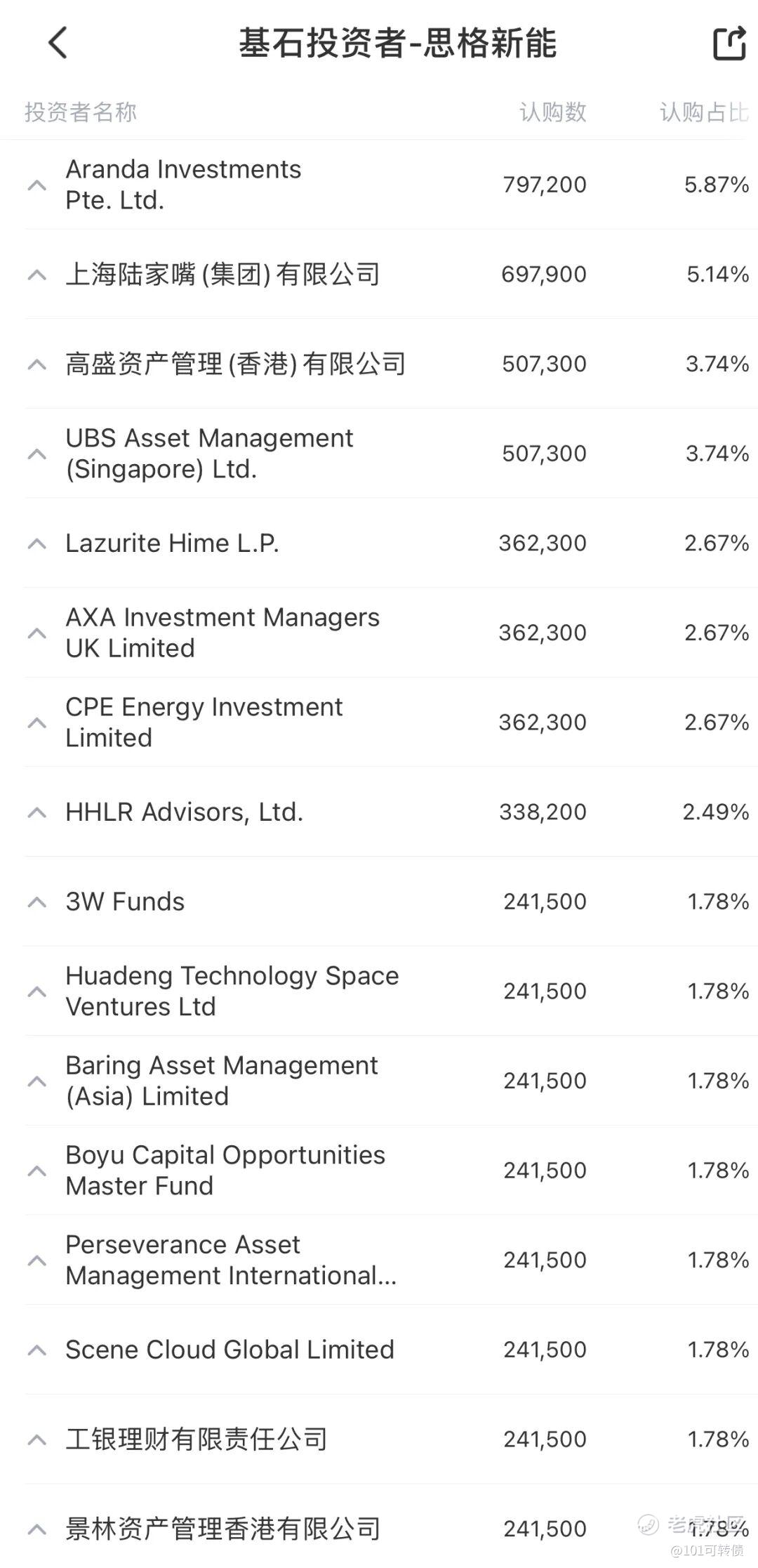
Task: Tap the page title 基石投资者-思格新能
Action: pyautogui.click(x=397, y=44)
